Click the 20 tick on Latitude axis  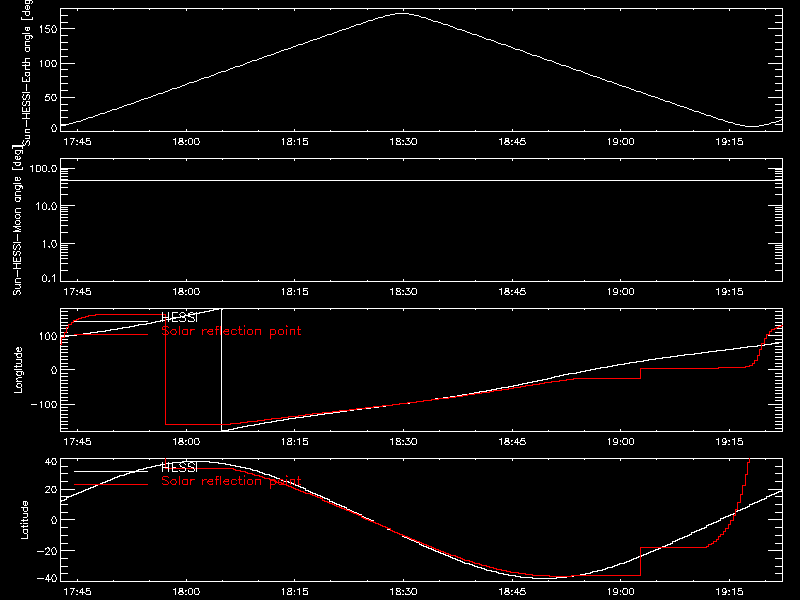[51, 490]
